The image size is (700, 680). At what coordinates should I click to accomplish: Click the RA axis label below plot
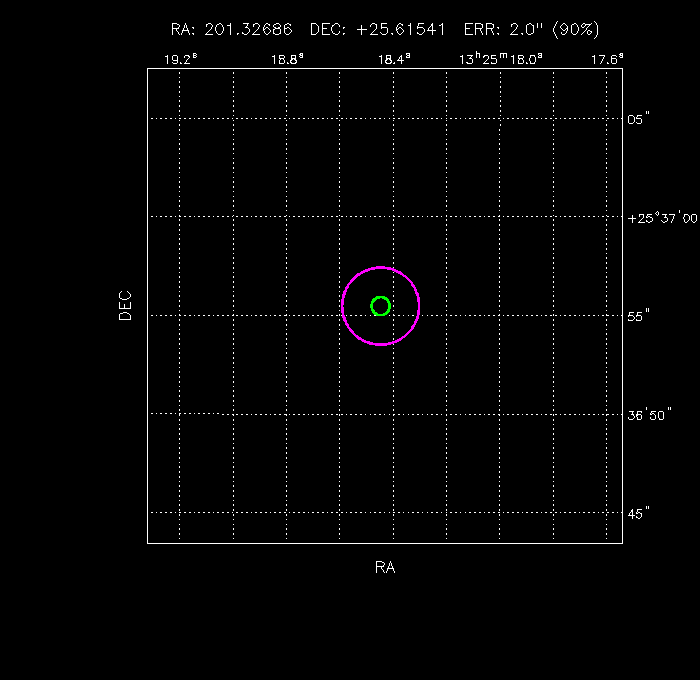point(384,568)
